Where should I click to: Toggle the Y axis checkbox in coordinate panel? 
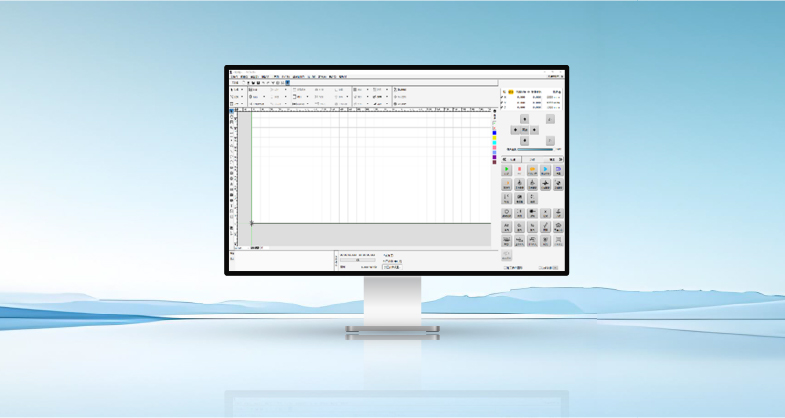click(503, 100)
